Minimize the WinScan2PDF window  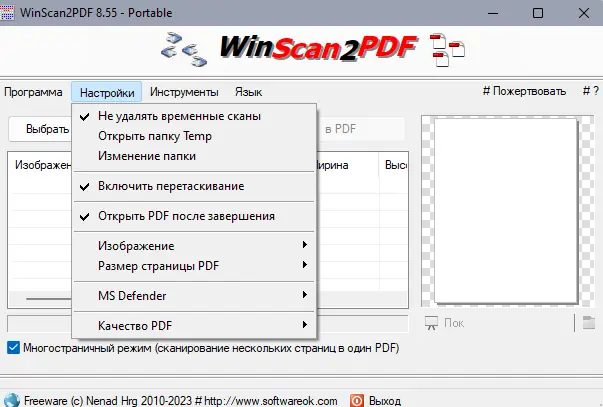(493, 13)
